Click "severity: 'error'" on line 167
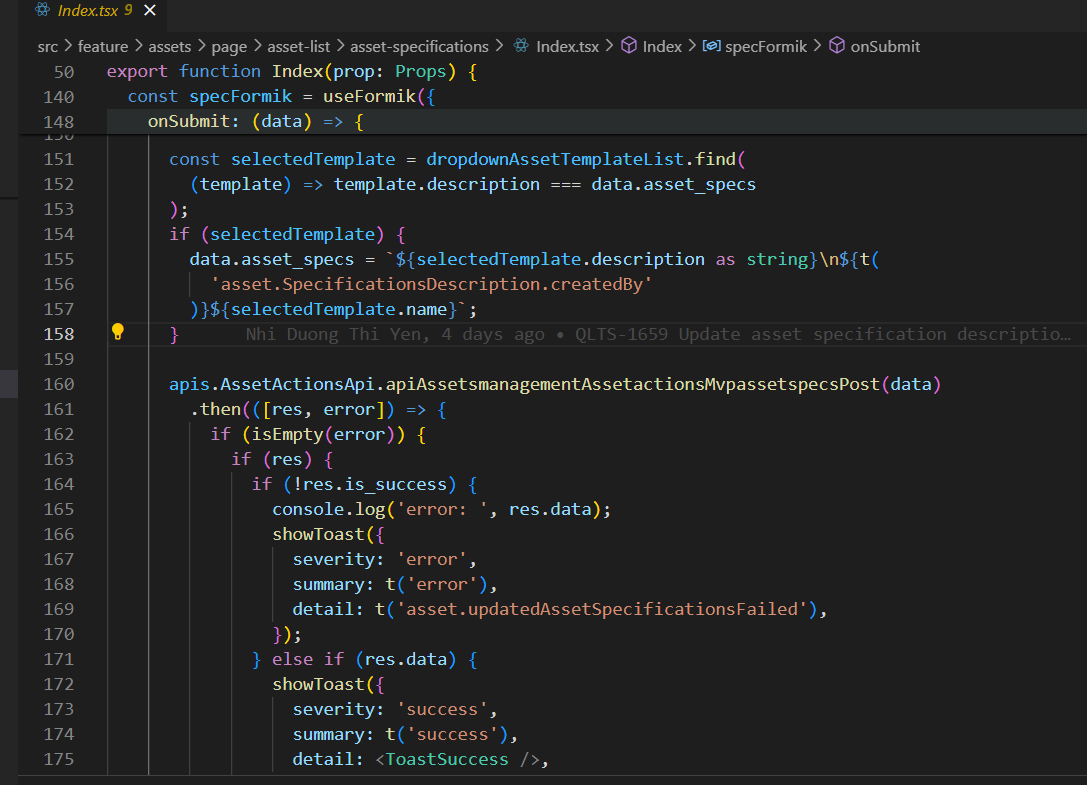The height and width of the screenshot is (785, 1087). coord(380,559)
